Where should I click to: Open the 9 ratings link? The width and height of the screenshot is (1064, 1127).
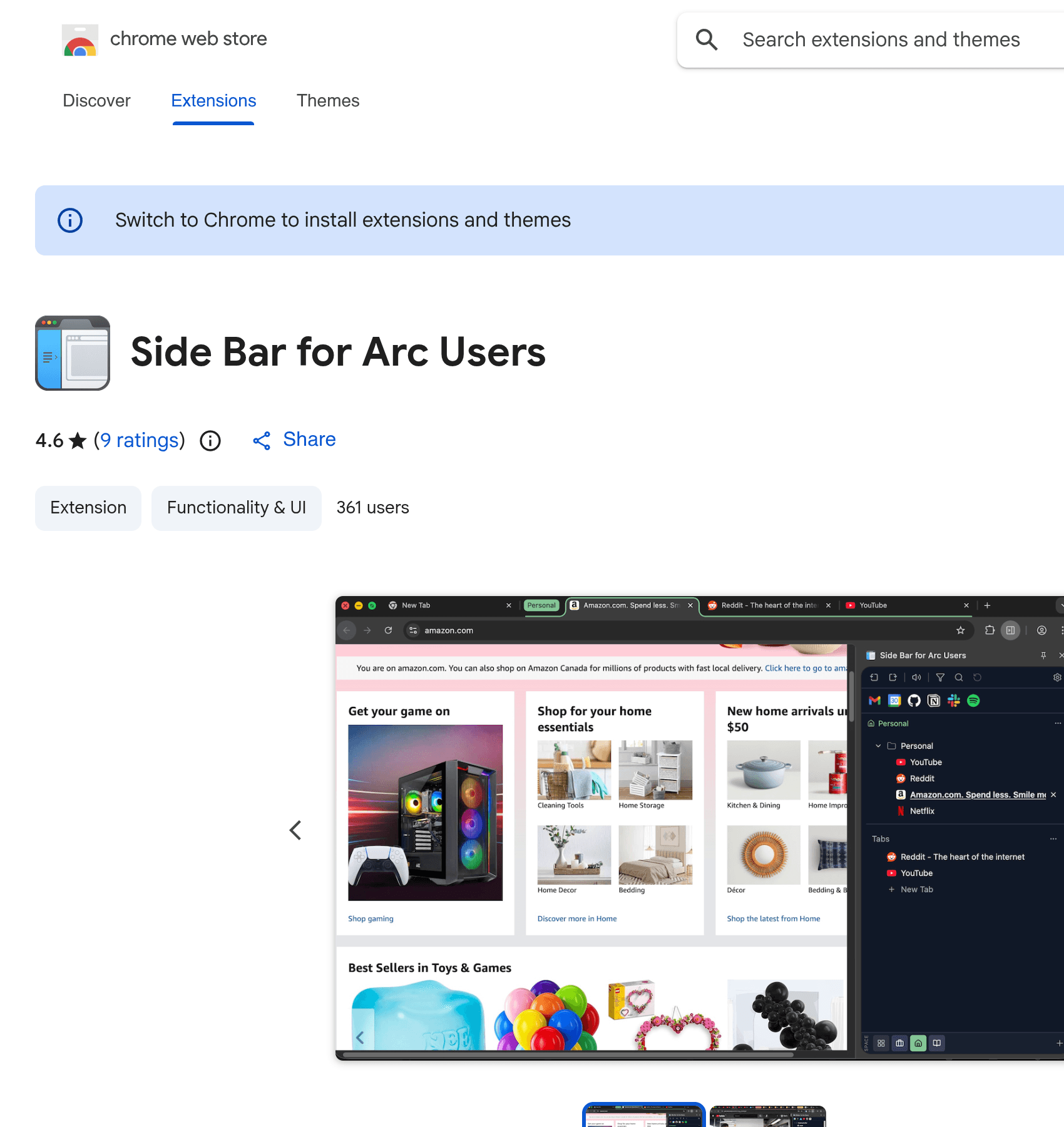tap(140, 440)
